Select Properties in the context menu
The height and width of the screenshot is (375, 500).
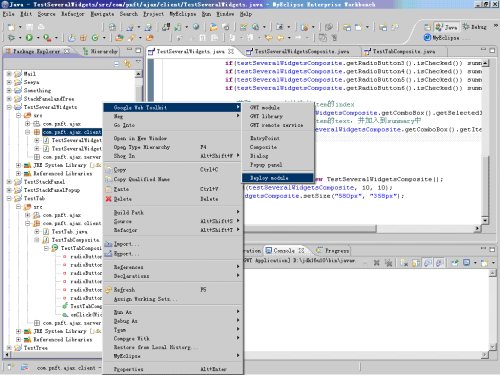click(x=173, y=369)
